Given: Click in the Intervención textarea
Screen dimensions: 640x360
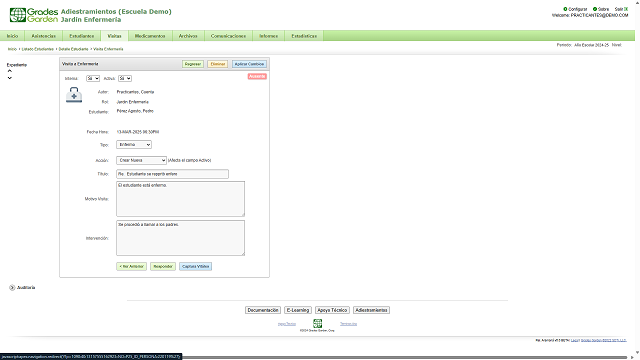Looking at the screenshot, I should pyautogui.click(x=180, y=238).
